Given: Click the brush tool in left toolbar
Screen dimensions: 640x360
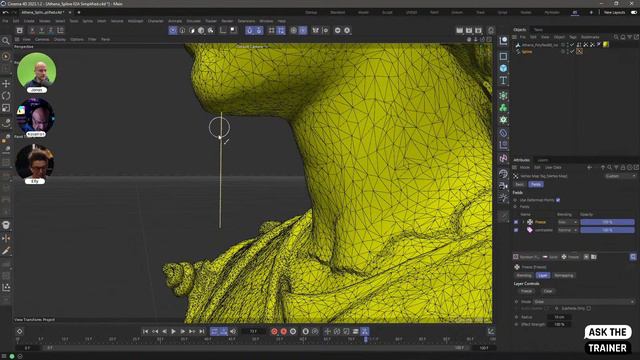Looking at the screenshot, I should click(6, 251).
